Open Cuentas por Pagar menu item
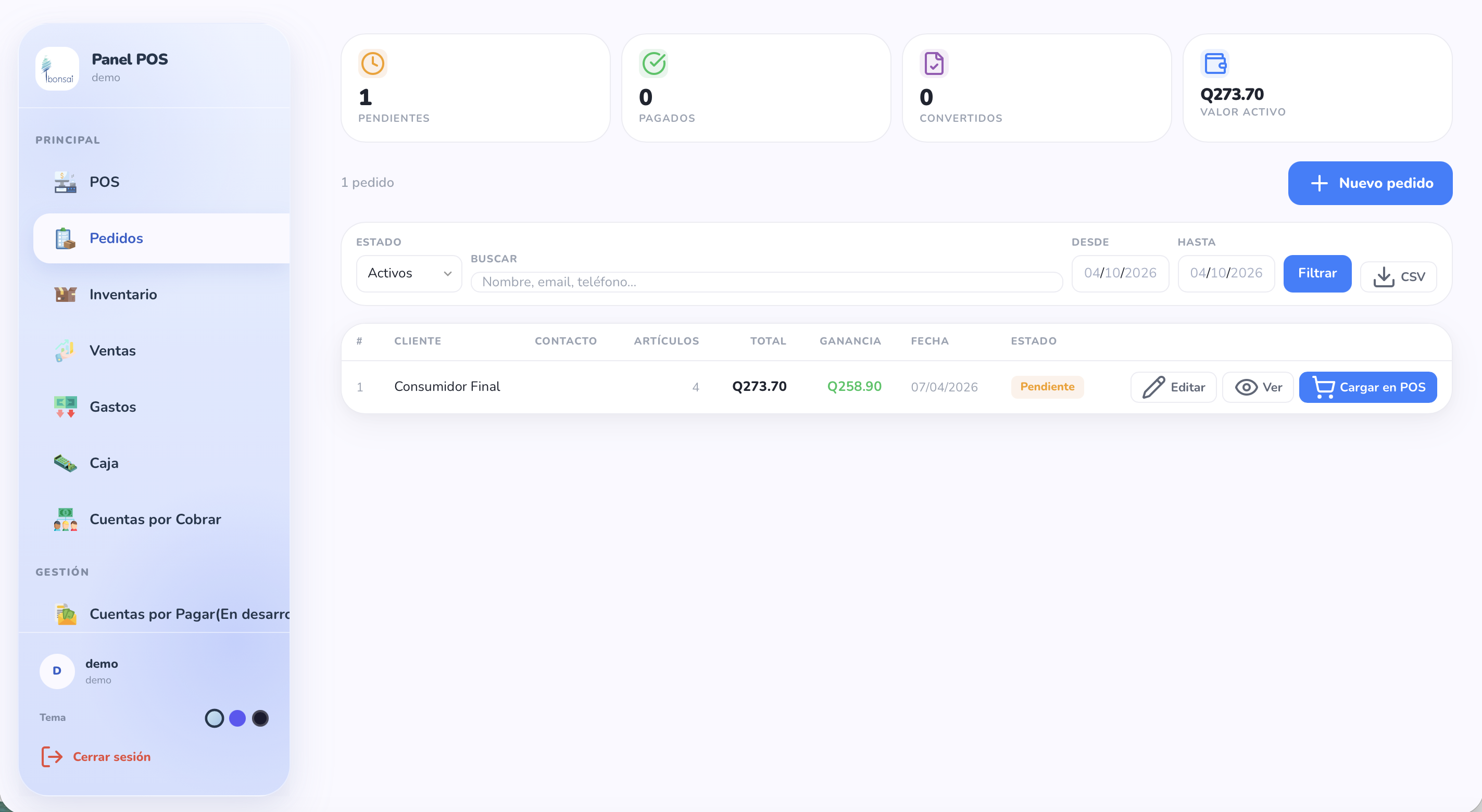Image resolution: width=1482 pixels, height=812 pixels. 189,614
